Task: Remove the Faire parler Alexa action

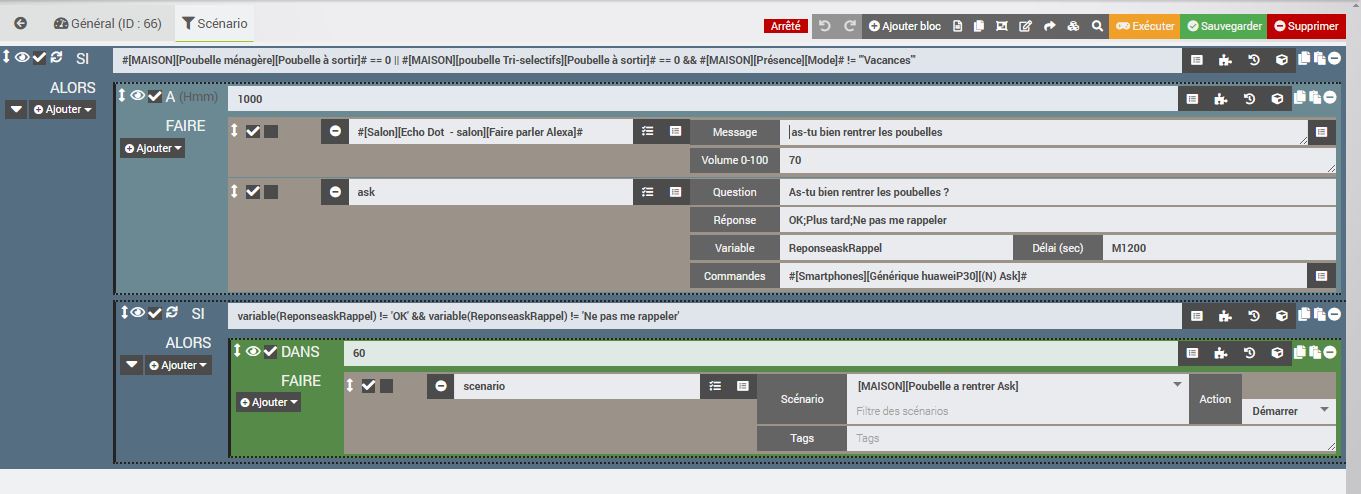Action: click(335, 132)
